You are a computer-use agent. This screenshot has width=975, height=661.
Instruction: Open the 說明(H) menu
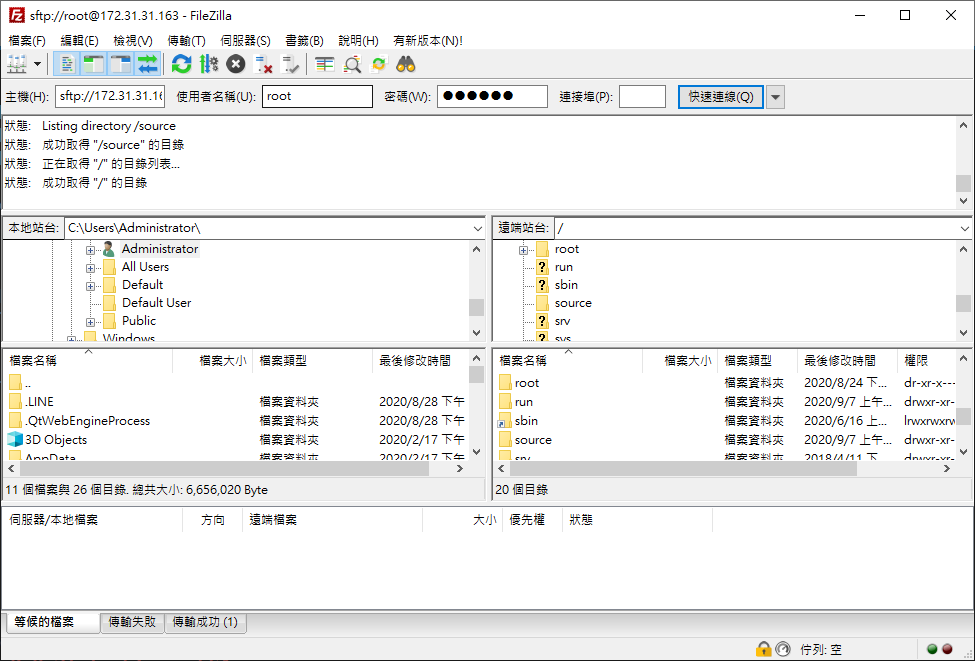(x=358, y=40)
